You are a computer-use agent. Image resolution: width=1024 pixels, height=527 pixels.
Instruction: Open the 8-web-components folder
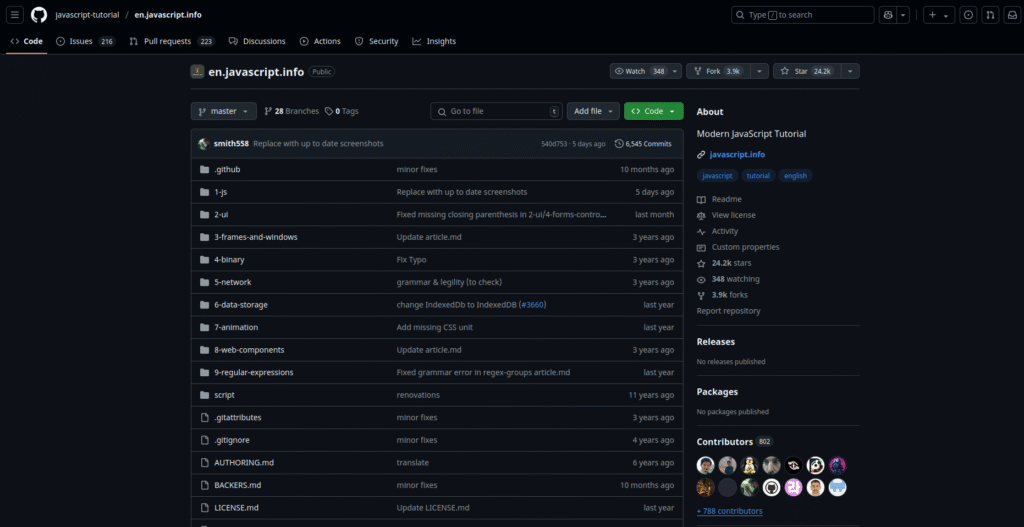[x=249, y=350]
